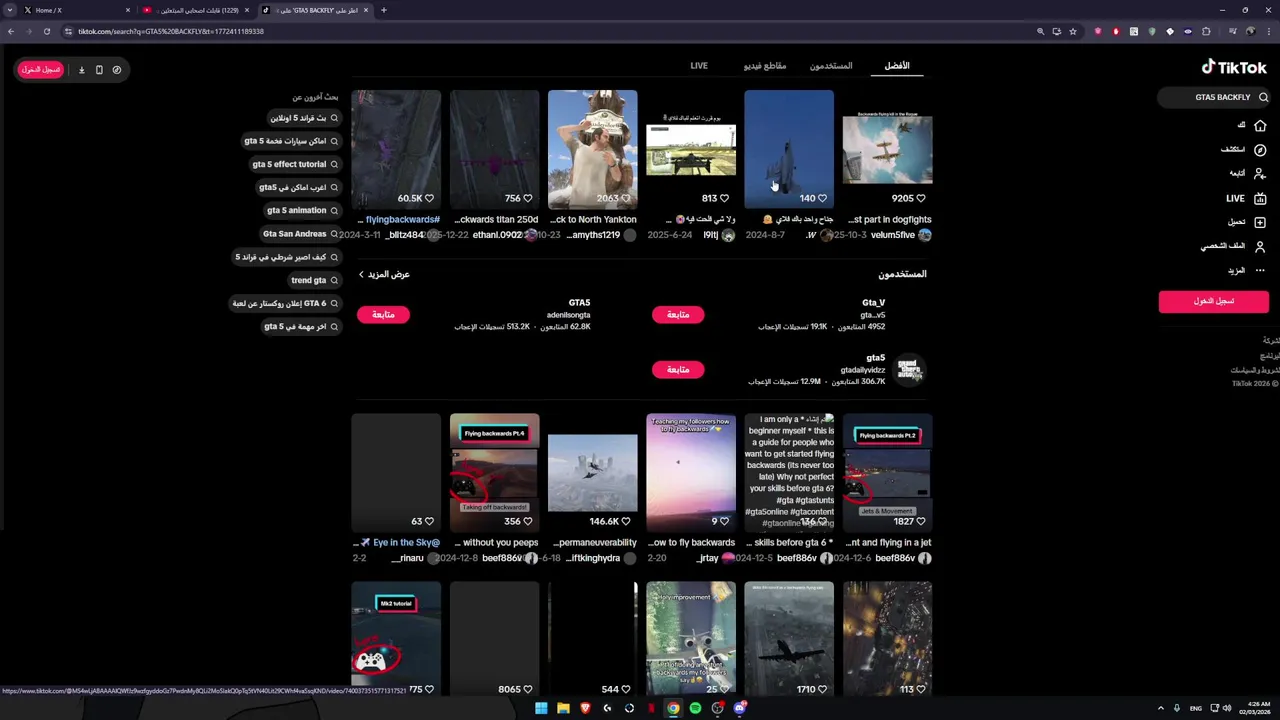Click the login pill button top left
The width and height of the screenshot is (1280, 720).
[x=41, y=70]
